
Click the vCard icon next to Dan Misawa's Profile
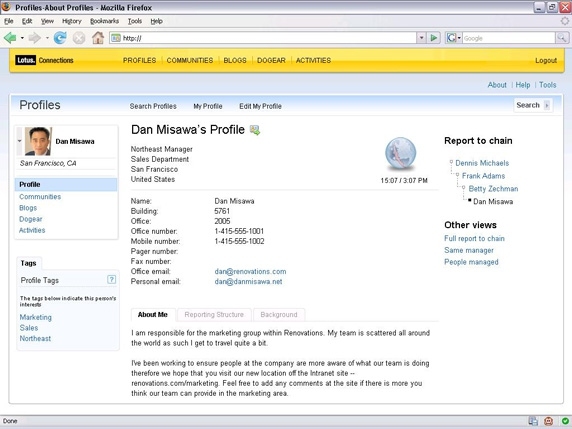[x=255, y=130]
